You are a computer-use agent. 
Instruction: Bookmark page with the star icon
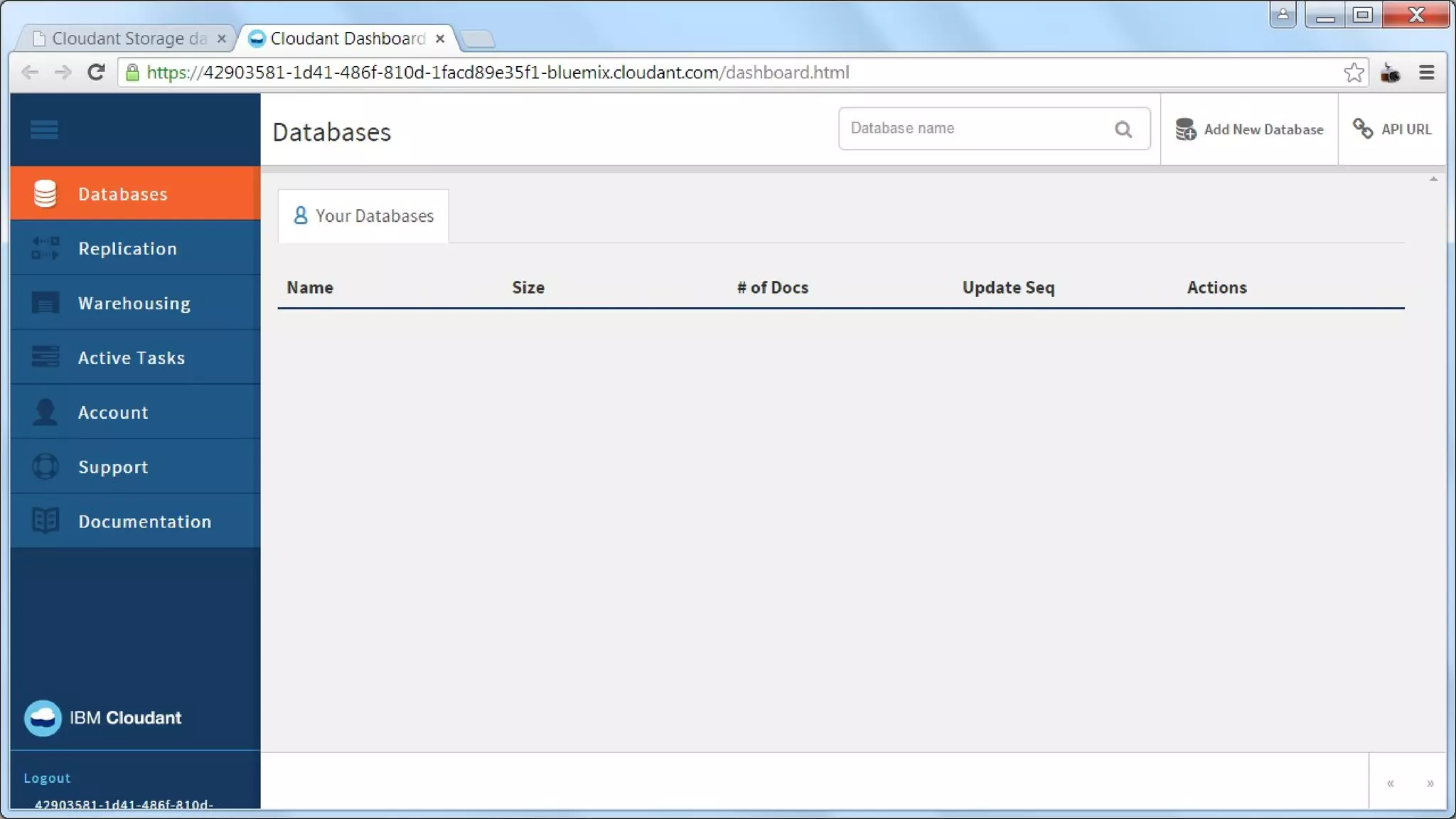point(1354,73)
